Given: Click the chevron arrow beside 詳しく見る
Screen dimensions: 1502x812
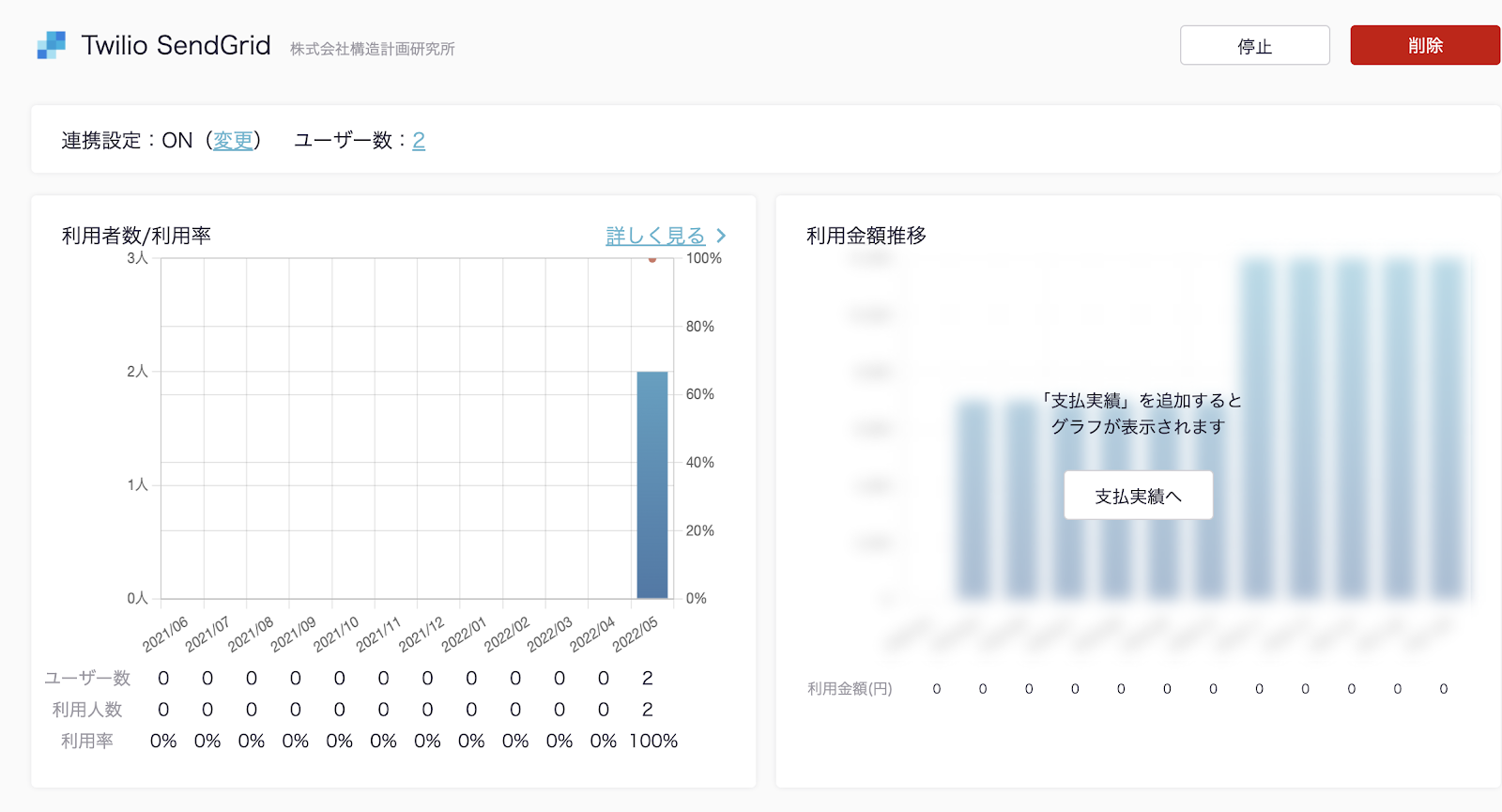Looking at the screenshot, I should (x=721, y=236).
